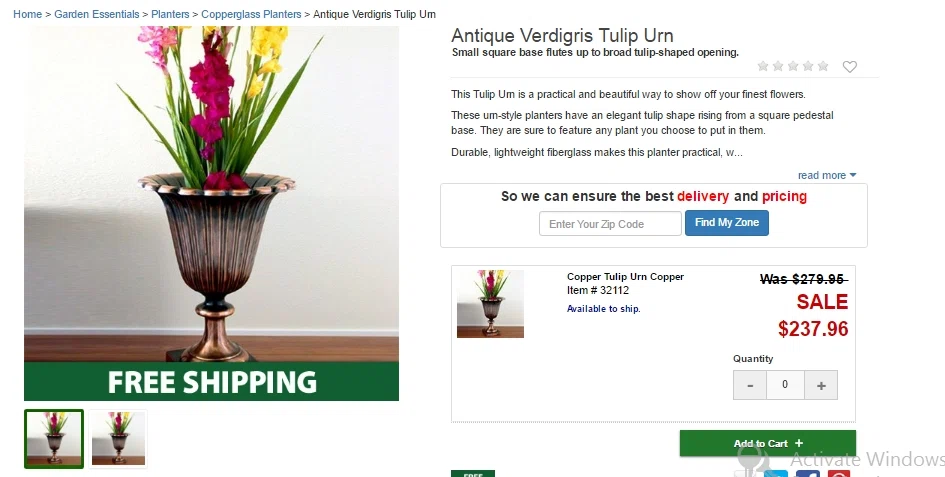
Task: Return to Home via breadcrumb
Action: coord(28,14)
